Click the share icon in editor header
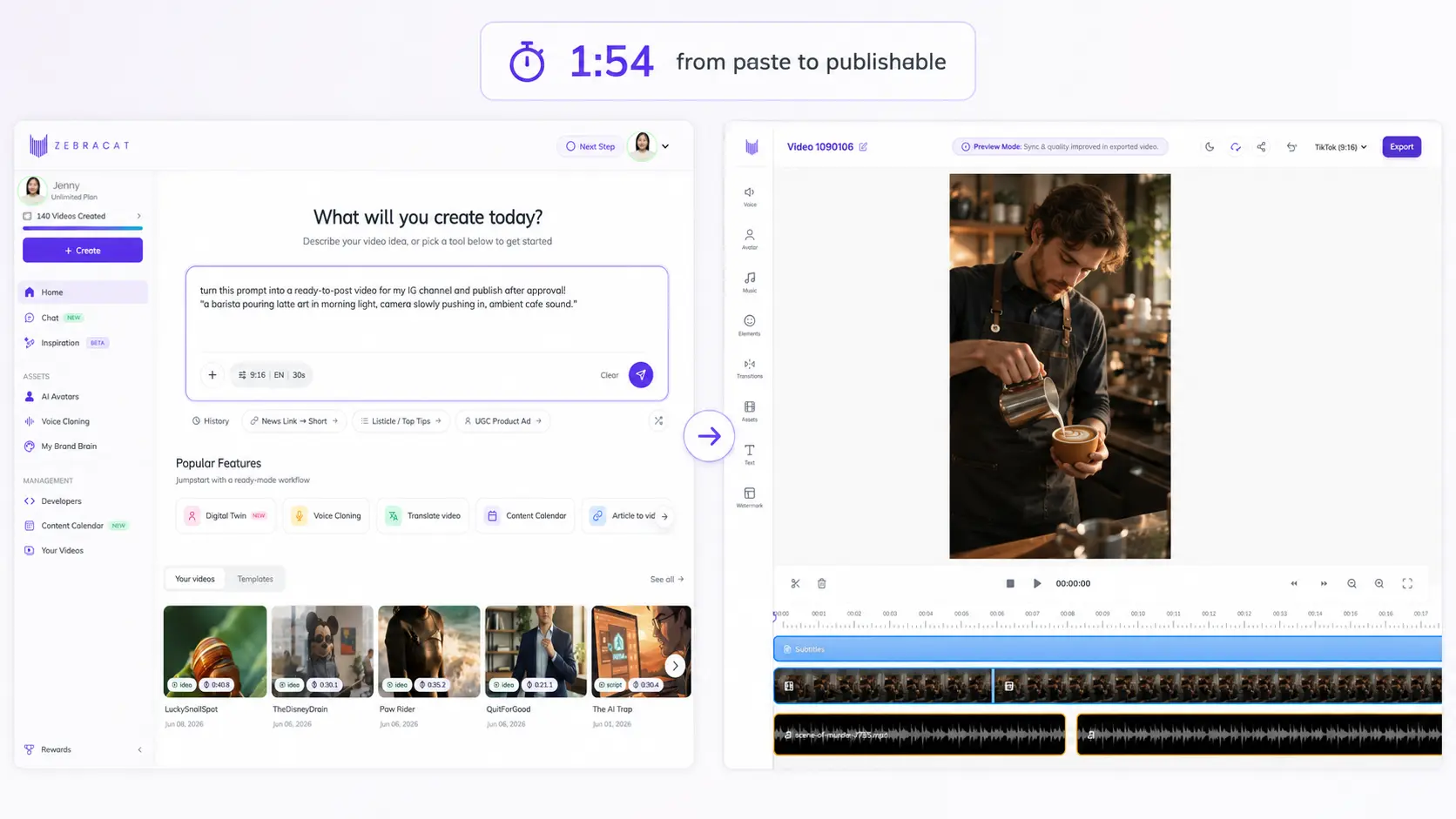The image size is (1456, 819). coord(1261,146)
